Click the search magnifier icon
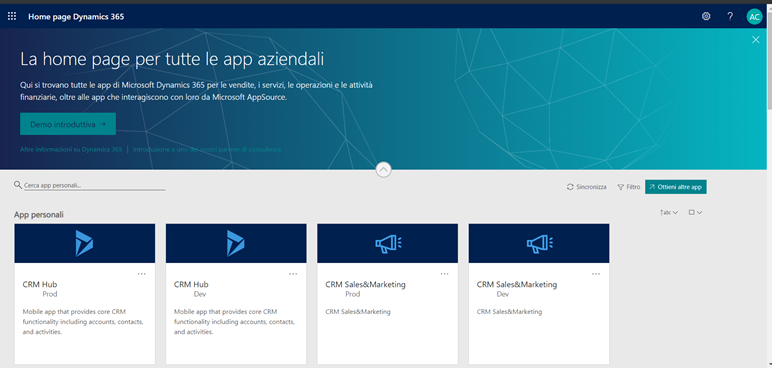 (x=18, y=185)
